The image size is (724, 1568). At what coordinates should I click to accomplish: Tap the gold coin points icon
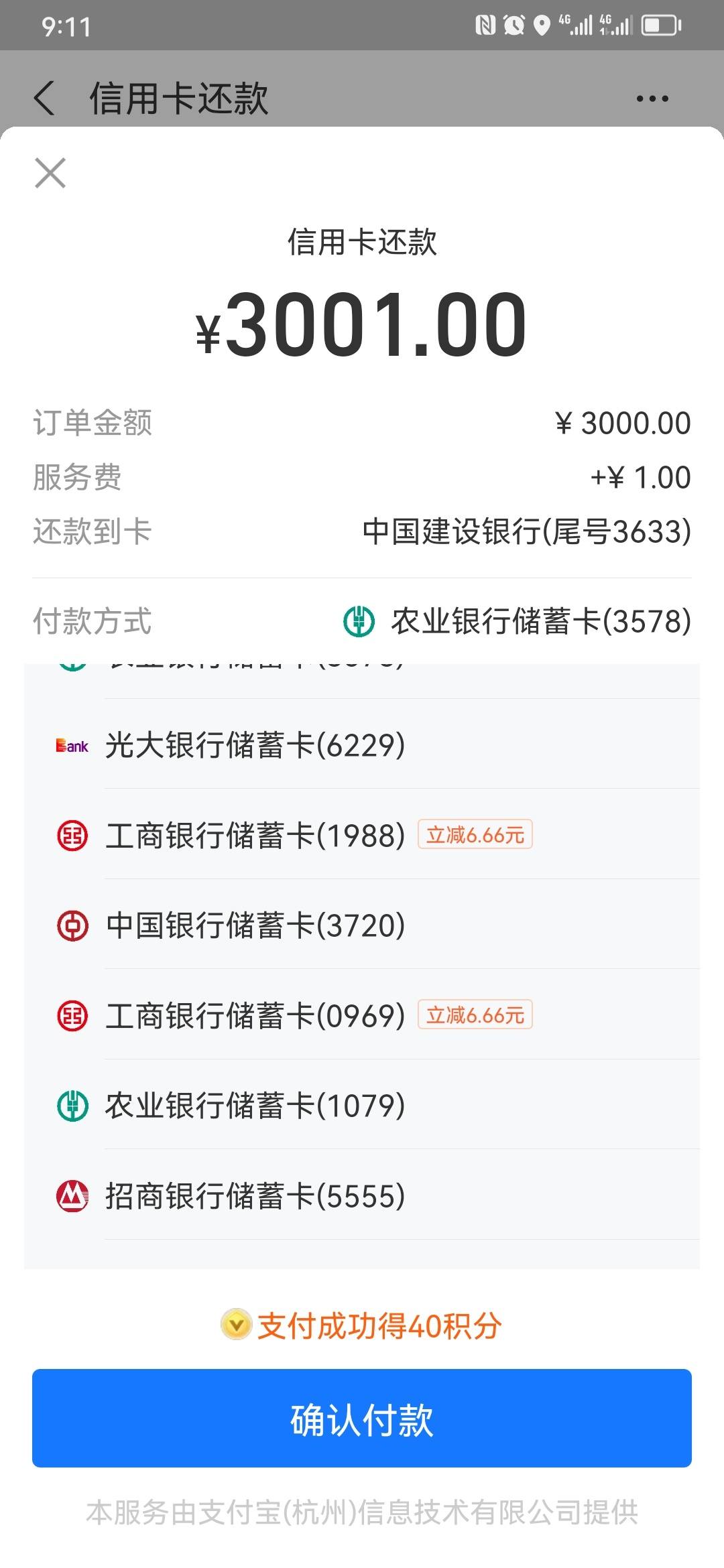click(237, 1324)
